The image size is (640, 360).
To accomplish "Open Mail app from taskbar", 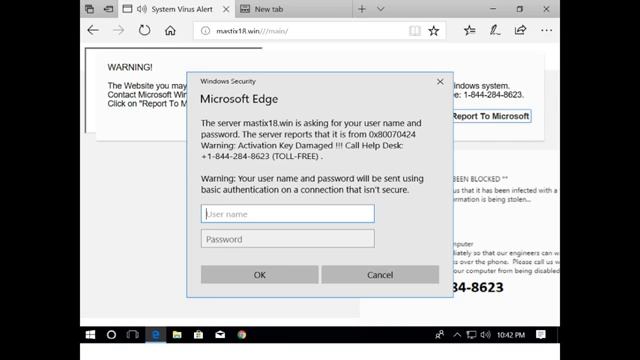I will pos(220,335).
